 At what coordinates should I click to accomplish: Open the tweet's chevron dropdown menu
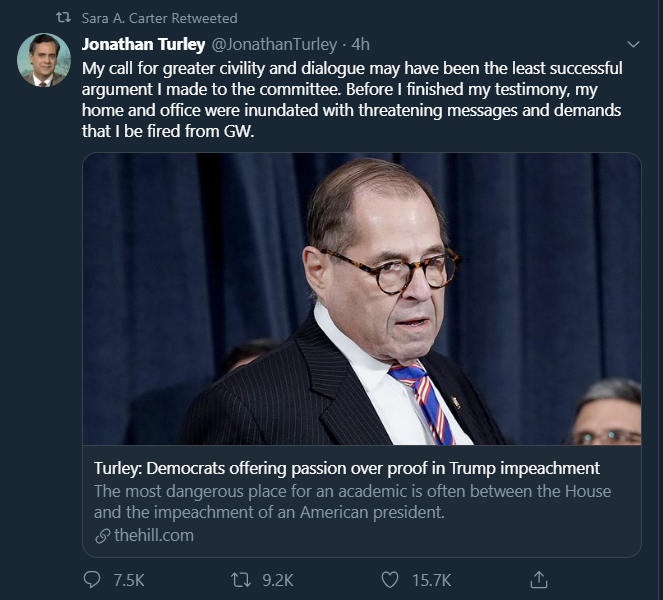(x=632, y=45)
